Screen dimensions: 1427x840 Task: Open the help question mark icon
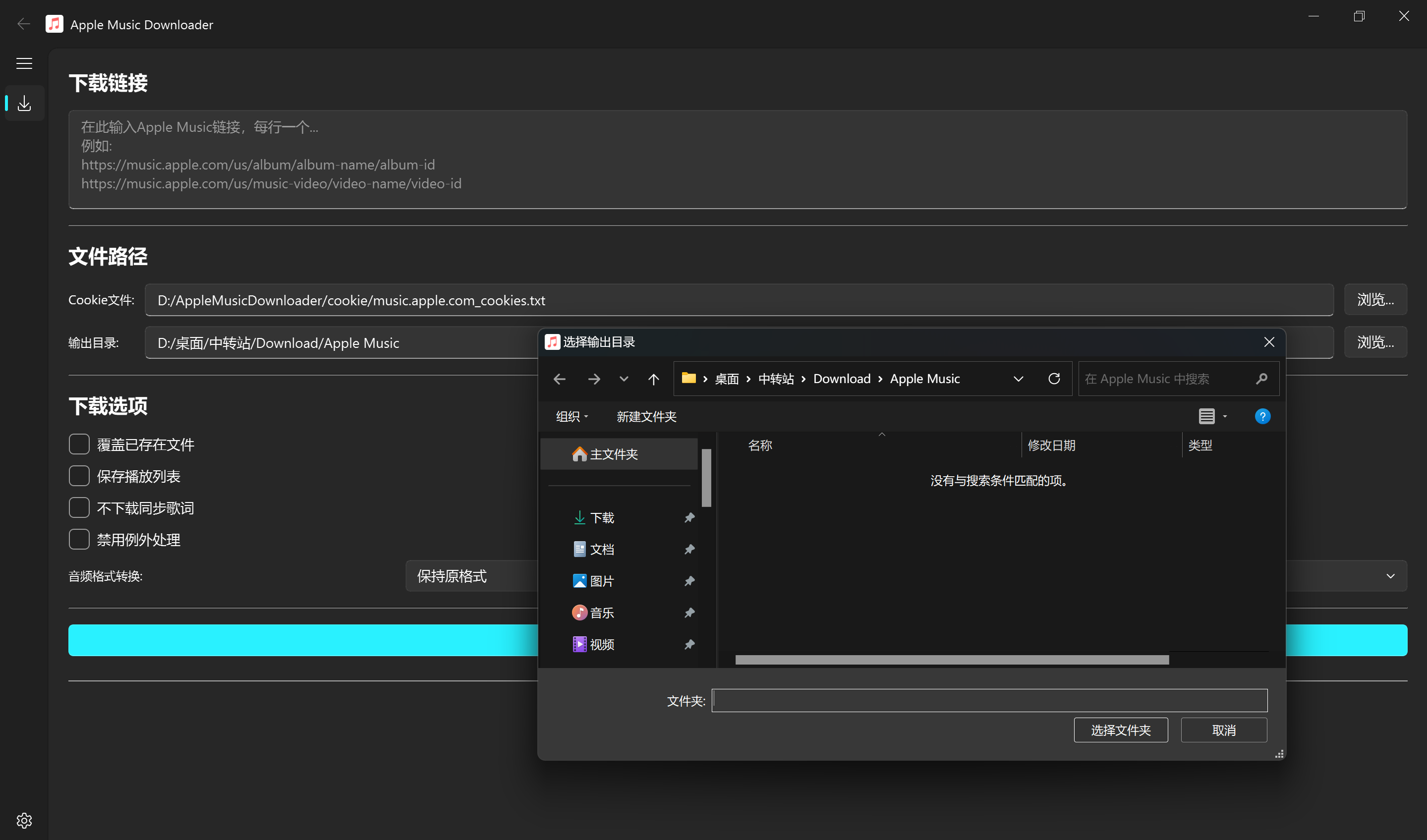point(1262,417)
